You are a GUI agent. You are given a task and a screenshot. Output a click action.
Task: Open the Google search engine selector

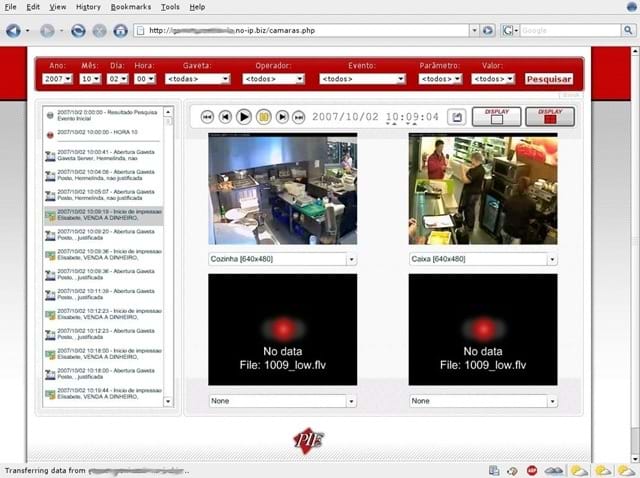(x=510, y=31)
